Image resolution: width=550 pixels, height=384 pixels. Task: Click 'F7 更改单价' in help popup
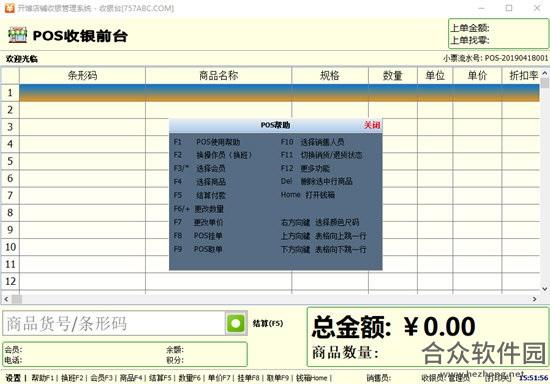198,222
